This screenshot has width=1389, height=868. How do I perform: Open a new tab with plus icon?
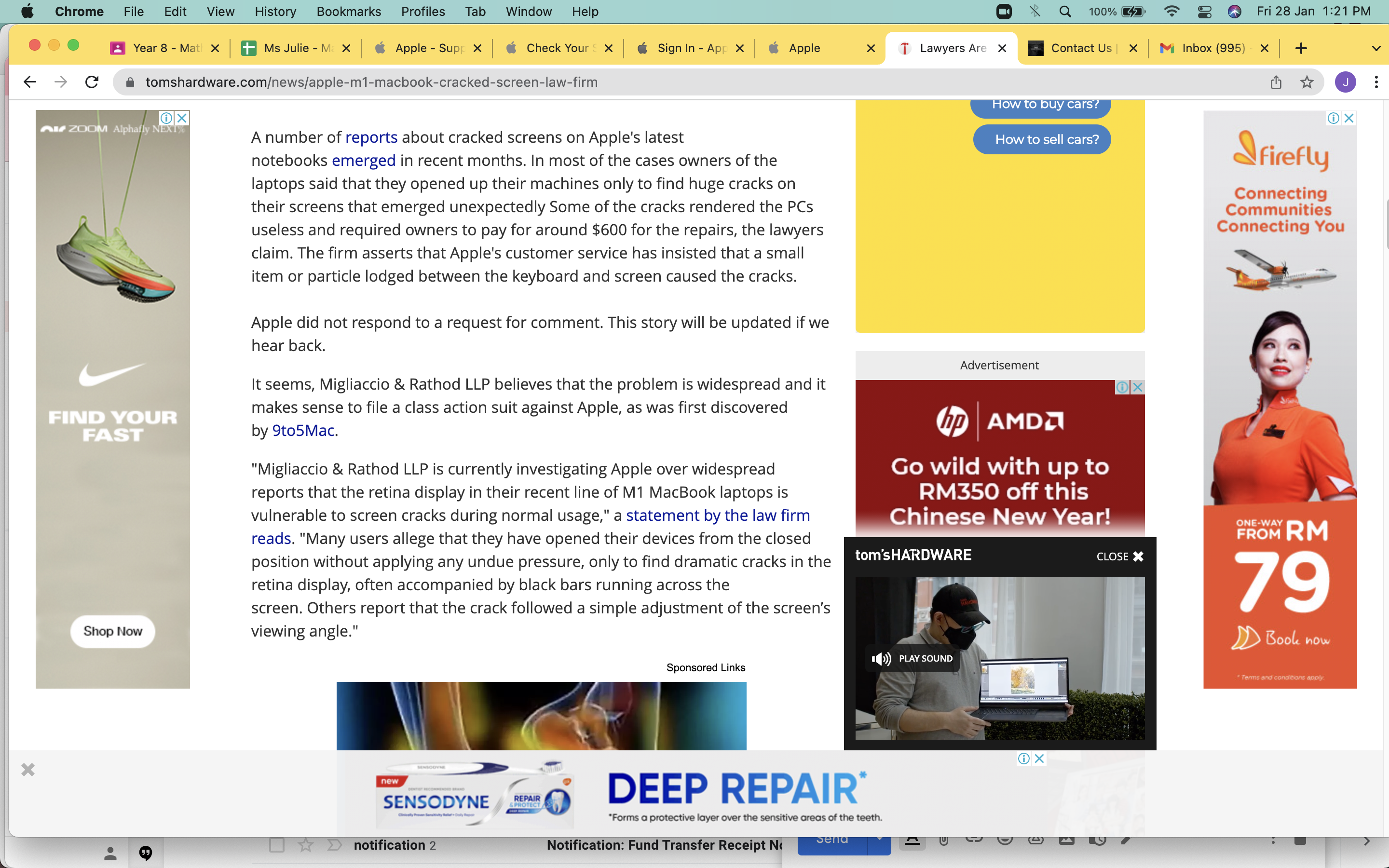pos(1301,48)
